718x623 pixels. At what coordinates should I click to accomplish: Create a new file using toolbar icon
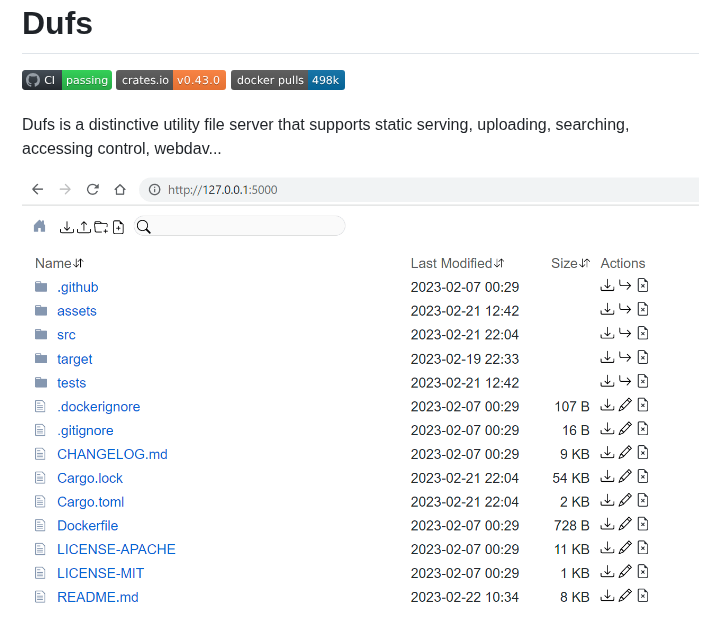pyautogui.click(x=118, y=227)
